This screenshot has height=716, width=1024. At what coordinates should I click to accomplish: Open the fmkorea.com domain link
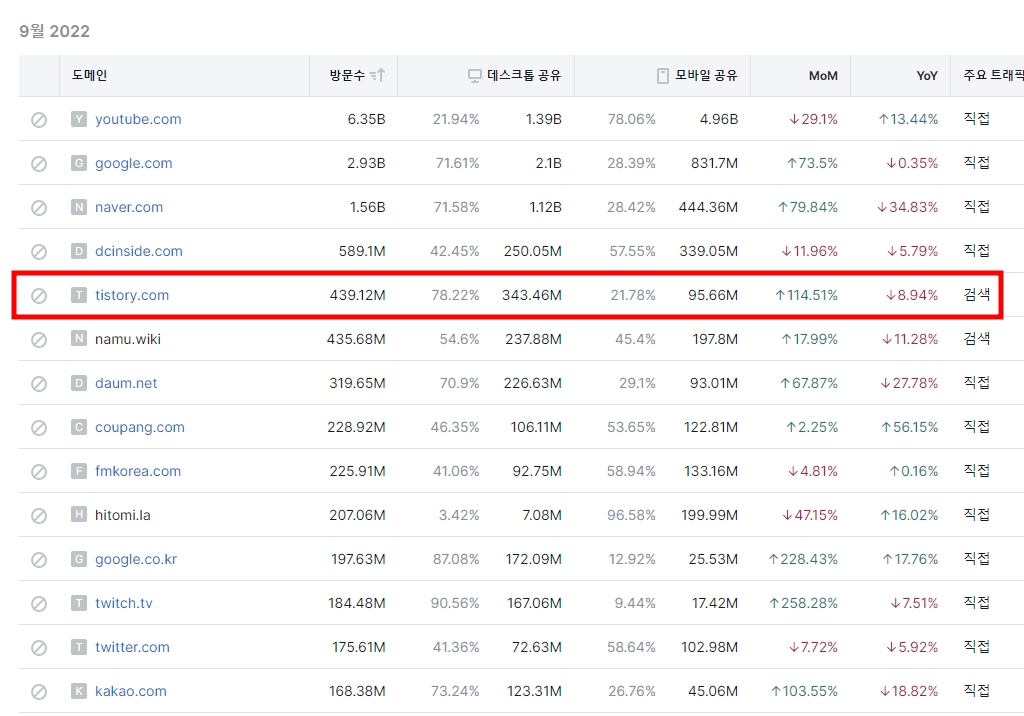[x=138, y=471]
